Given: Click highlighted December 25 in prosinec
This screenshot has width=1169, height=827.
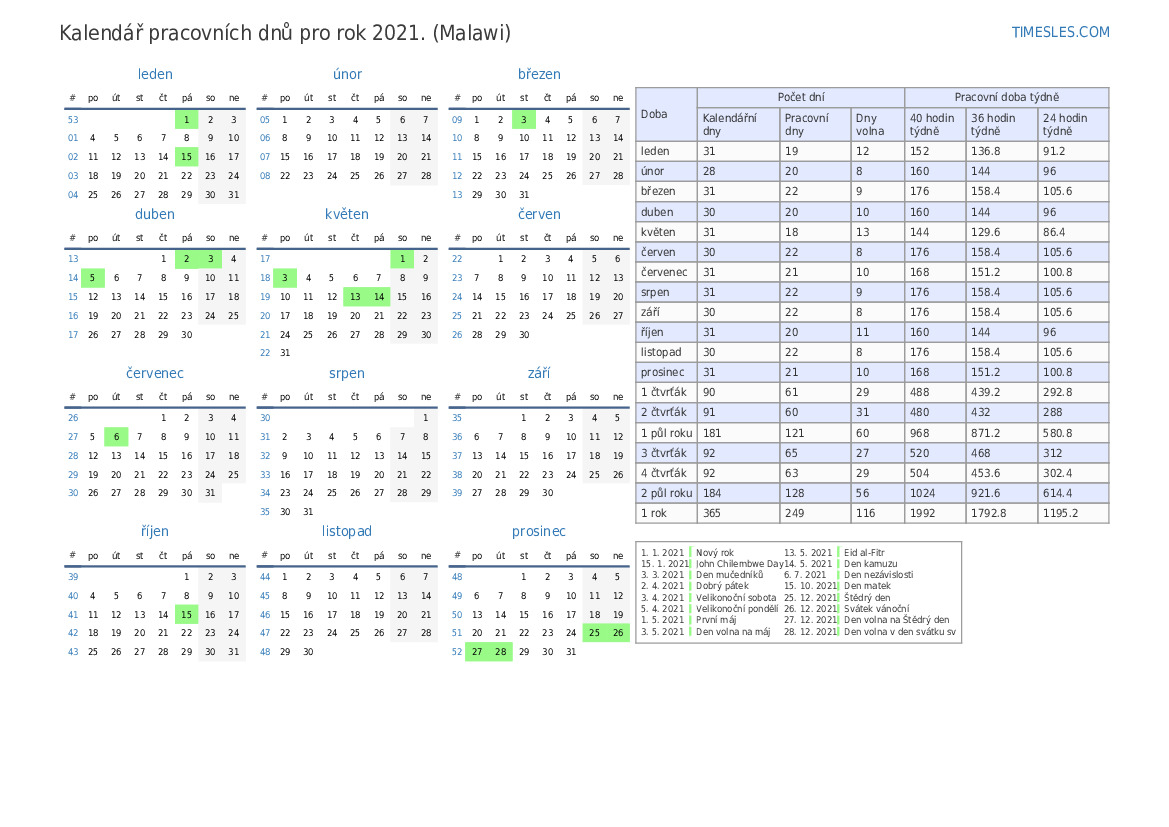Looking at the screenshot, I should 594,633.
